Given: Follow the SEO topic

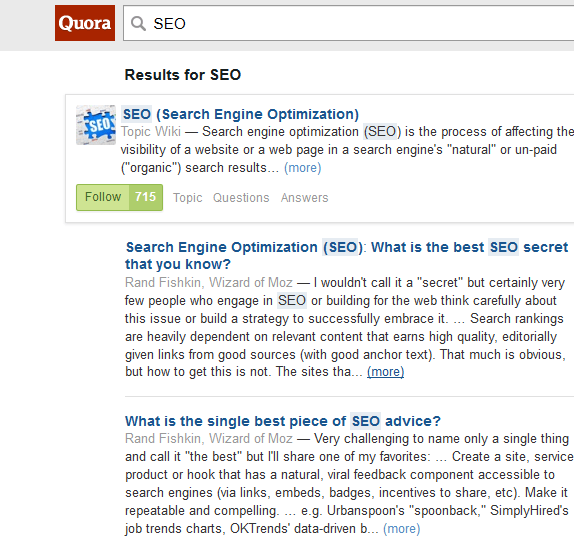Looking at the screenshot, I should tap(103, 197).
